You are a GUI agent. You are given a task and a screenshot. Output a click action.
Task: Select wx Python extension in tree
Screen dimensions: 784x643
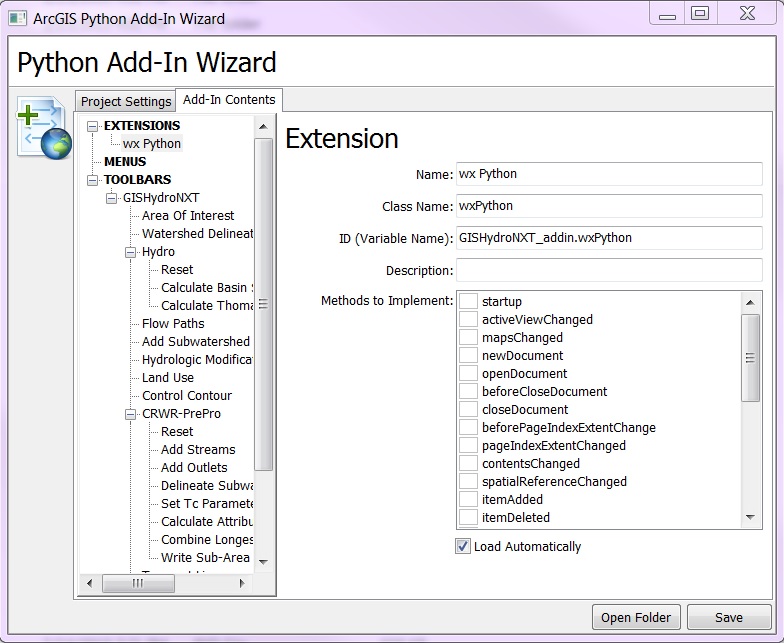click(x=152, y=144)
